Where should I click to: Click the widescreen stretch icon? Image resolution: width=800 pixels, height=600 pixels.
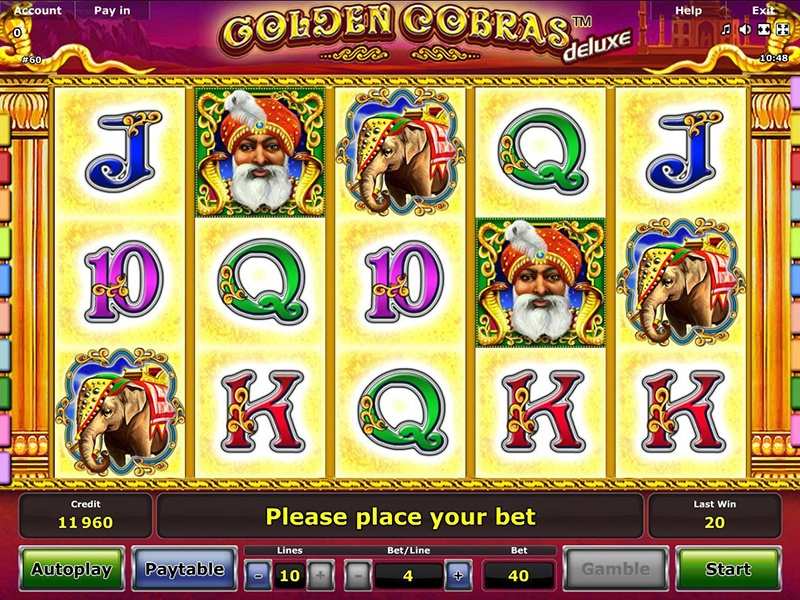tap(763, 30)
